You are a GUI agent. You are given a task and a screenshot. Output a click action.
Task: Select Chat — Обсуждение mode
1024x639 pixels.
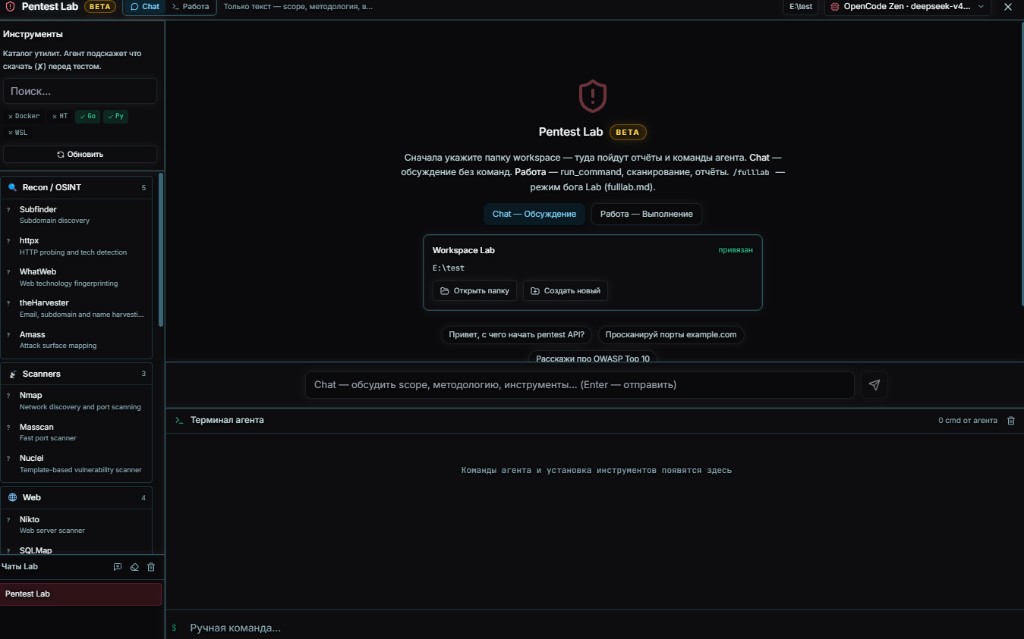coord(534,214)
